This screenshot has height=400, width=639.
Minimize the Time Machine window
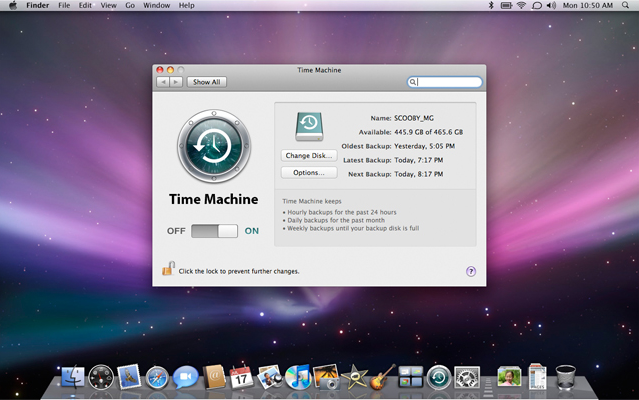(x=170, y=70)
